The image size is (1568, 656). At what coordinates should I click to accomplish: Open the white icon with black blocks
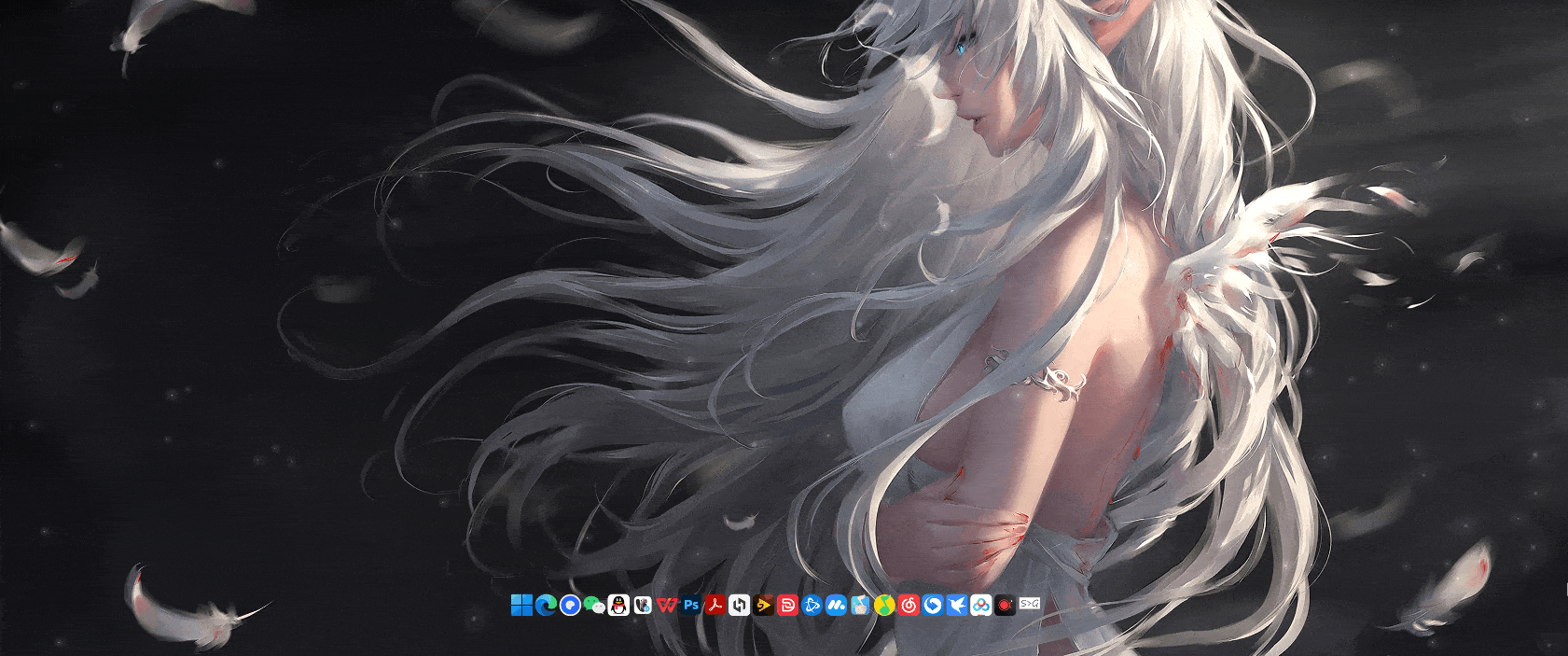coord(740,605)
